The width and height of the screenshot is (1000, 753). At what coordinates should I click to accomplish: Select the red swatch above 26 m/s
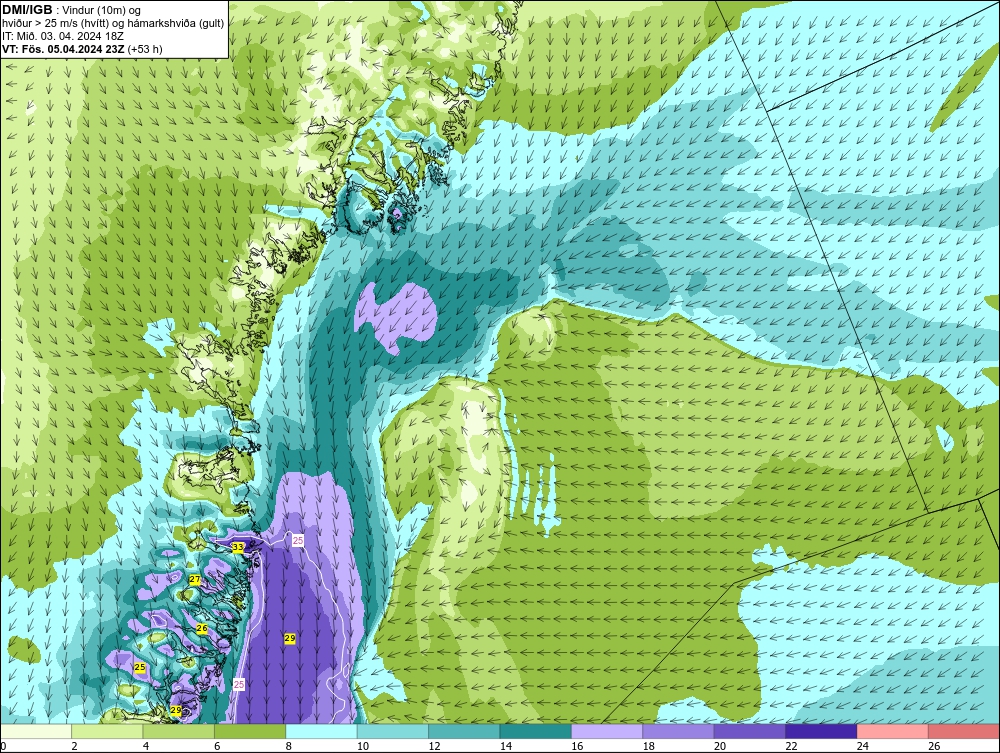964,731
